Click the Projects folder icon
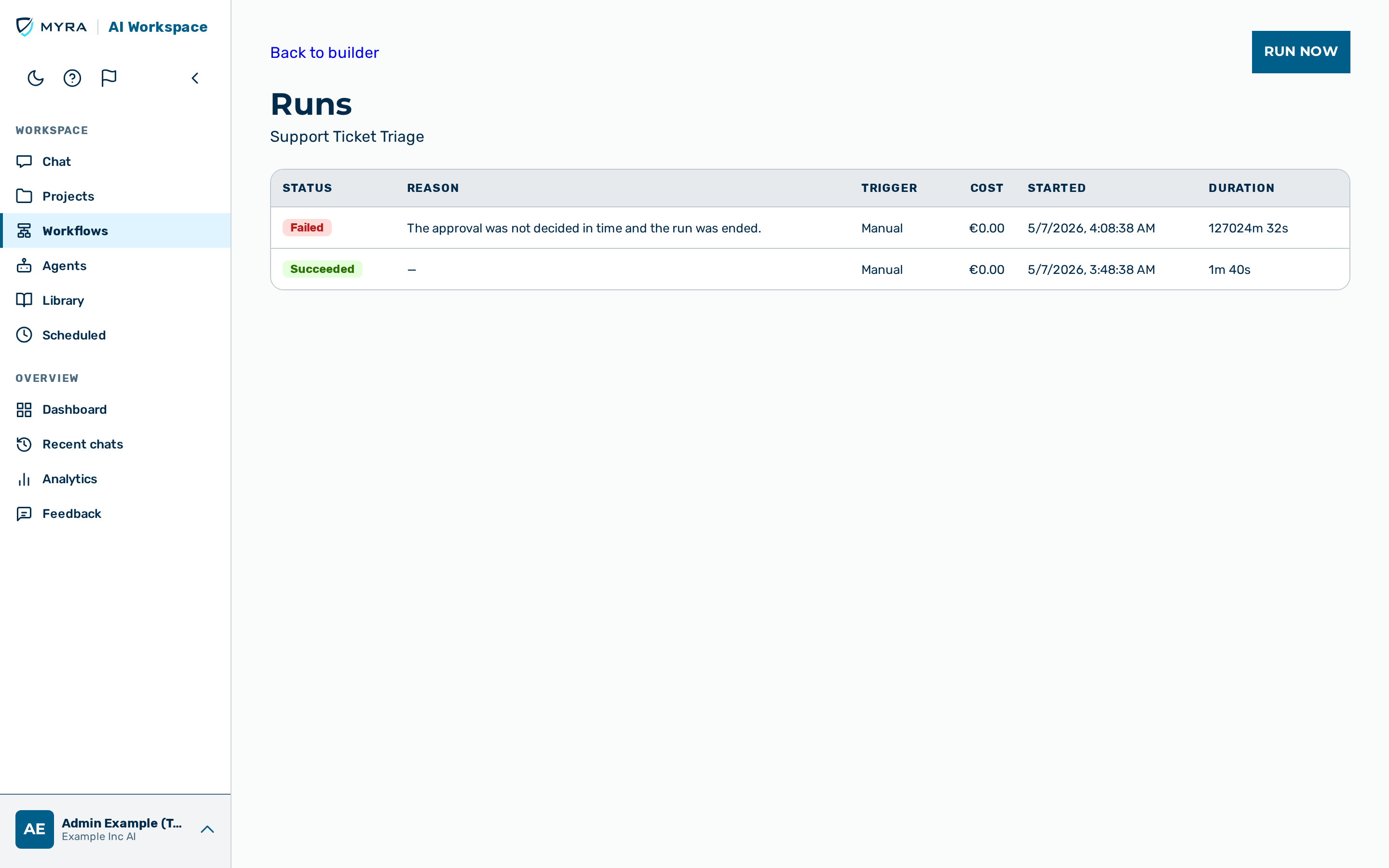The width and height of the screenshot is (1389, 868). point(24,196)
